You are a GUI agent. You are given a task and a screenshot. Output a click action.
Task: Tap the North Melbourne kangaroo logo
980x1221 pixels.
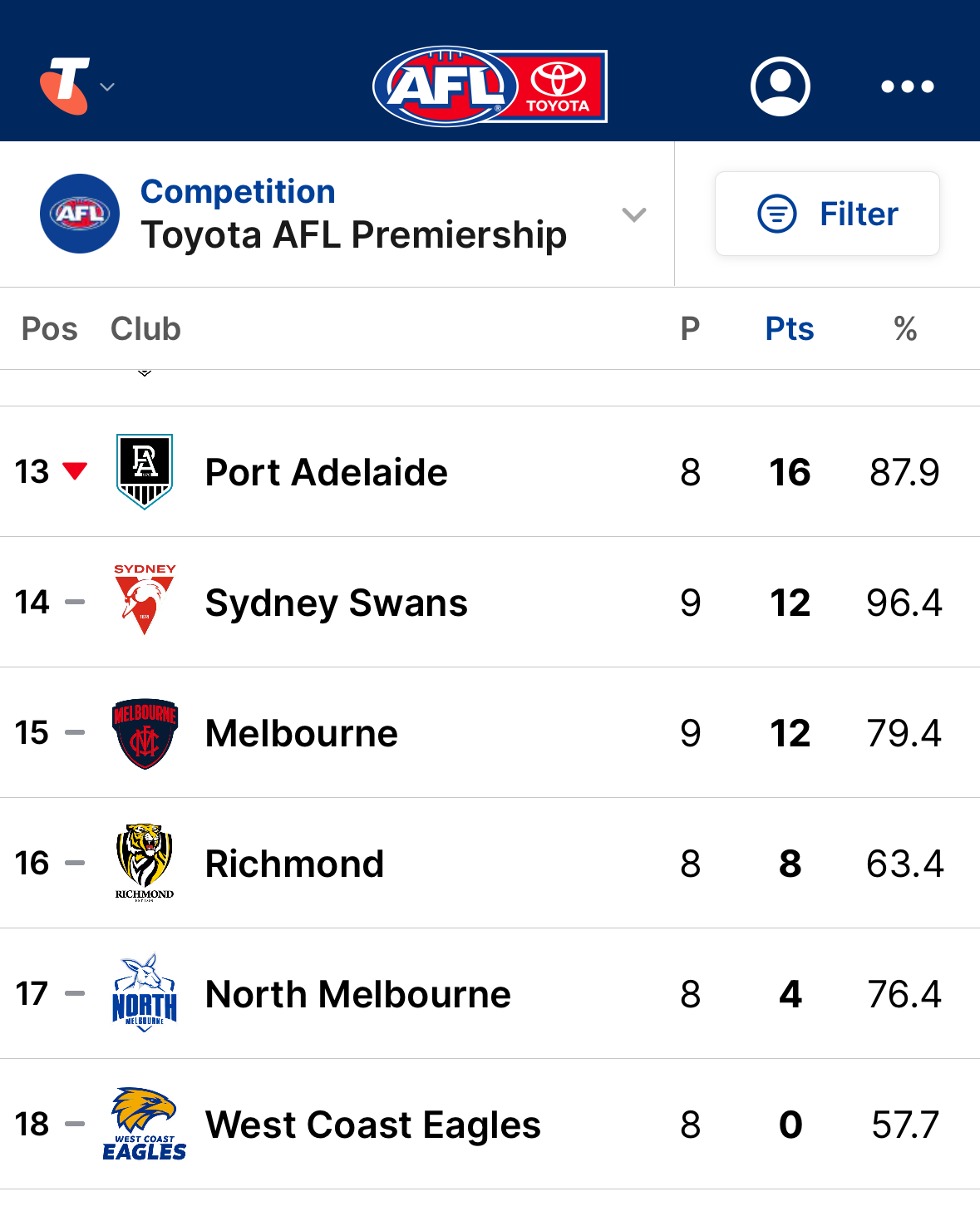click(x=145, y=993)
